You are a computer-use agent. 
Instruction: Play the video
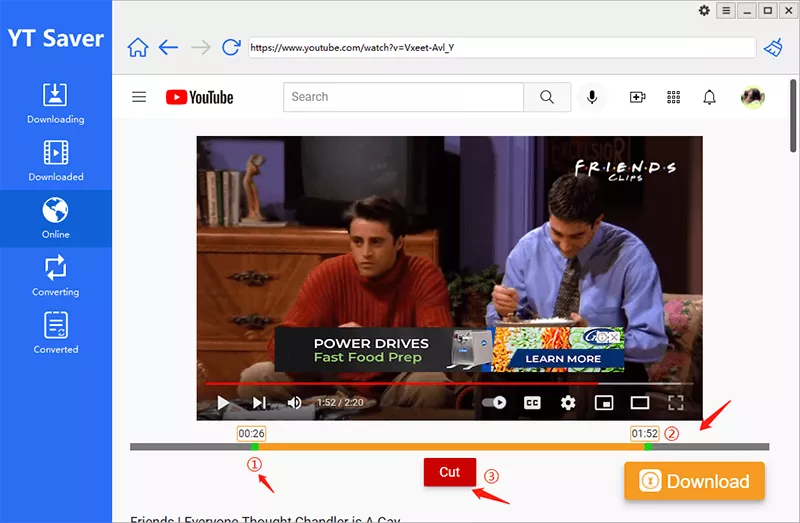coord(223,403)
